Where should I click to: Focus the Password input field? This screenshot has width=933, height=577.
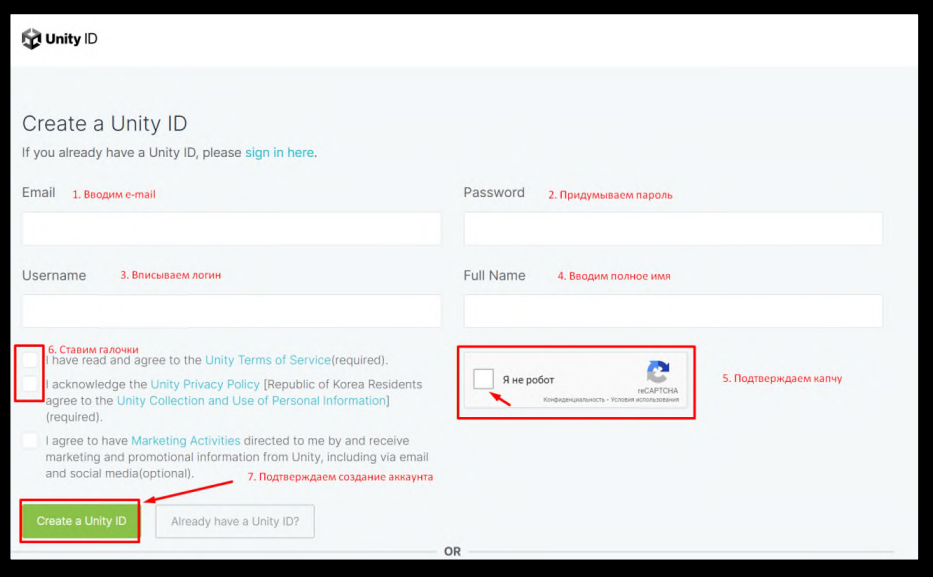pyautogui.click(x=673, y=228)
